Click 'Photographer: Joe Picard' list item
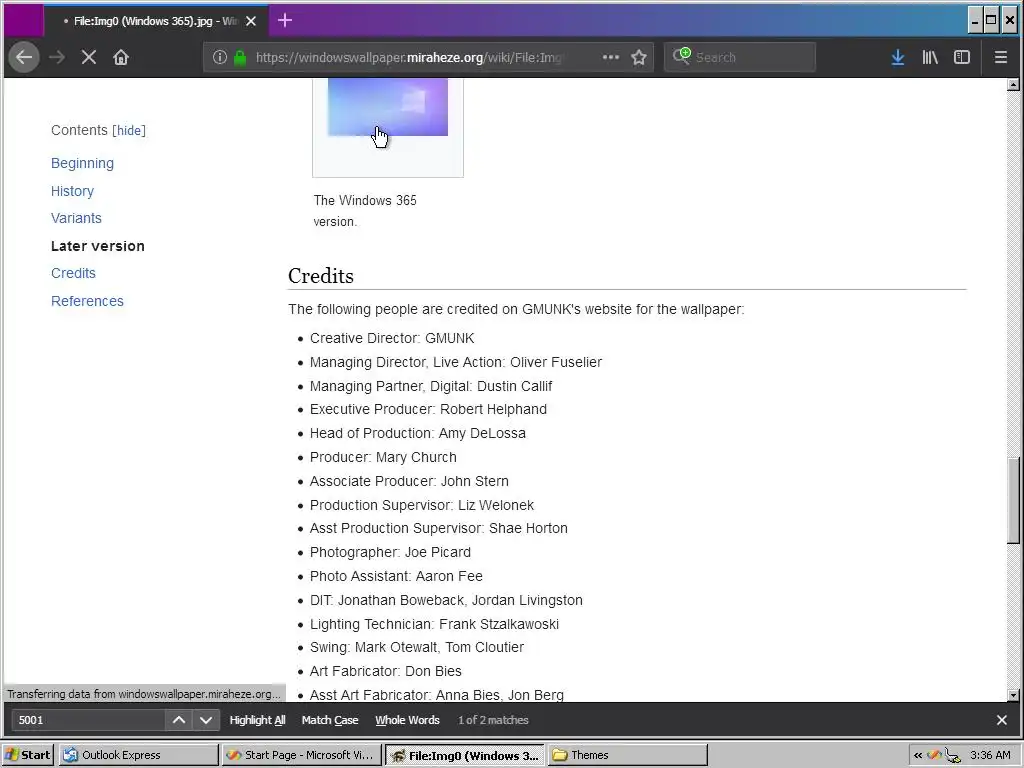 click(390, 552)
